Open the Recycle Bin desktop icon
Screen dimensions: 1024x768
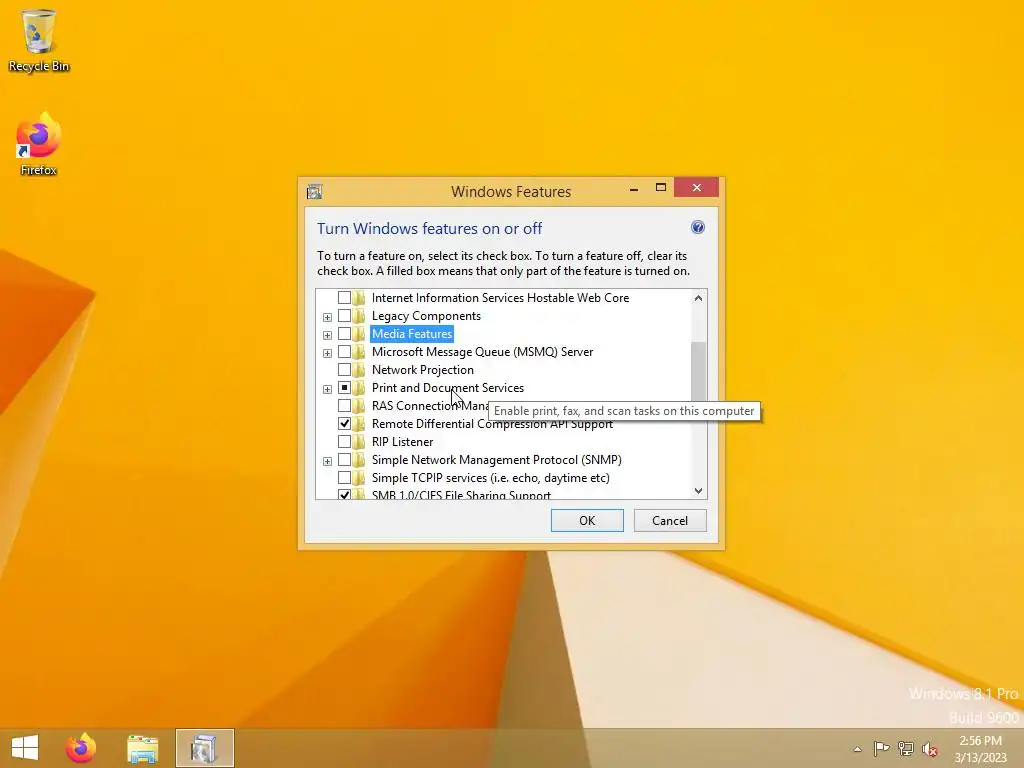click(39, 40)
